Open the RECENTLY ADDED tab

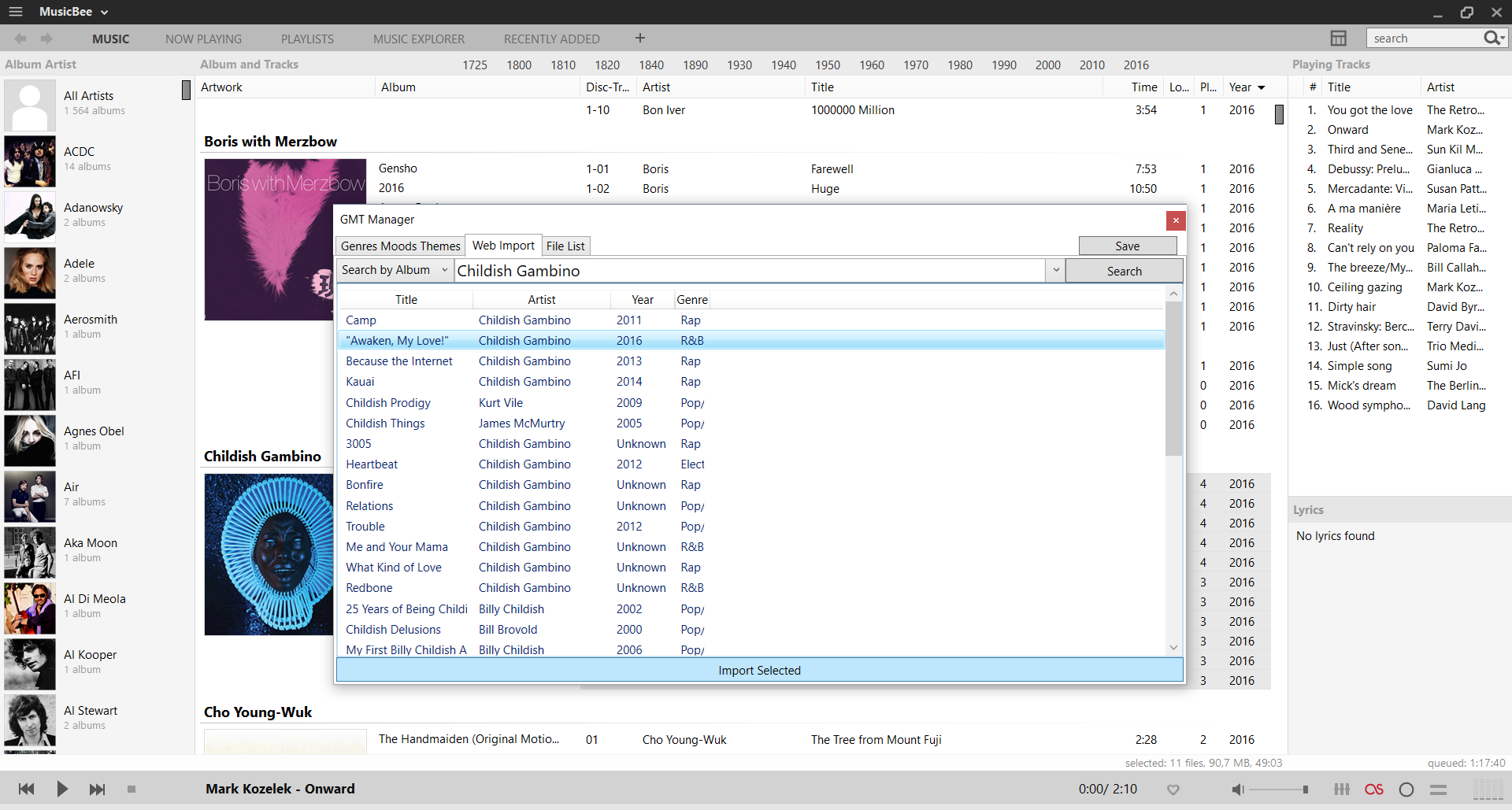[551, 39]
